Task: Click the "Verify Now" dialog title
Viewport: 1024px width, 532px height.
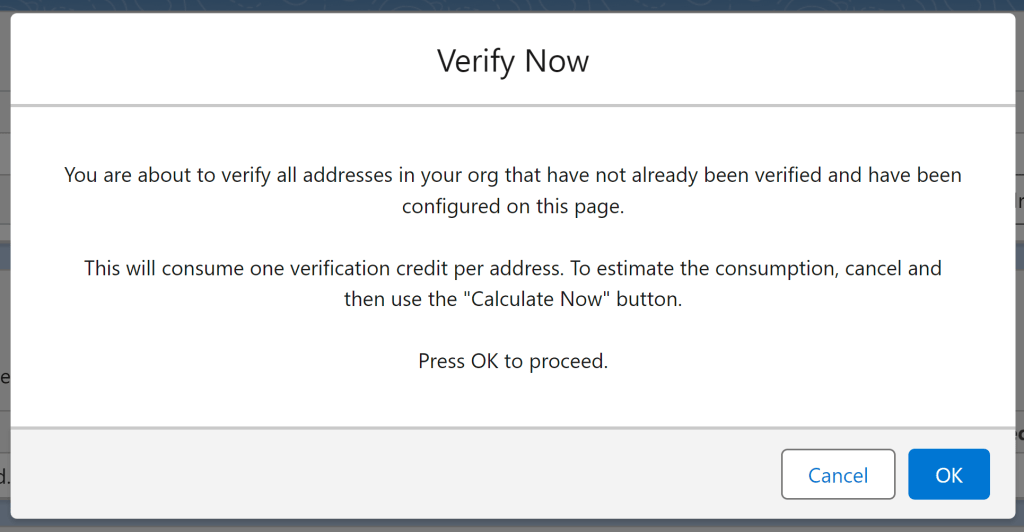Action: (513, 61)
